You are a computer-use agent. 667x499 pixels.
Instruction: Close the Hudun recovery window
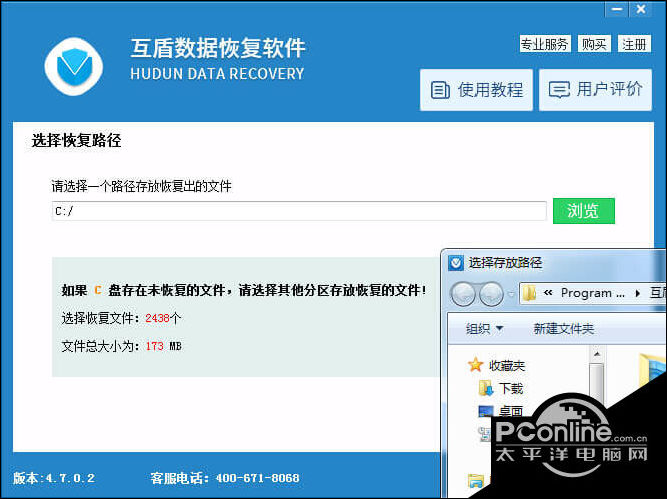click(641, 9)
